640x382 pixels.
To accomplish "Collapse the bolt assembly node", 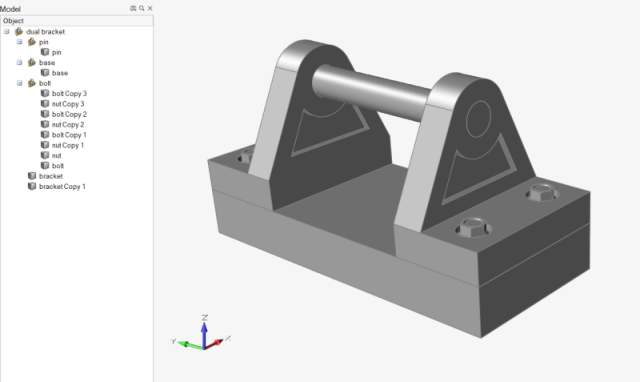I will tap(19, 83).
